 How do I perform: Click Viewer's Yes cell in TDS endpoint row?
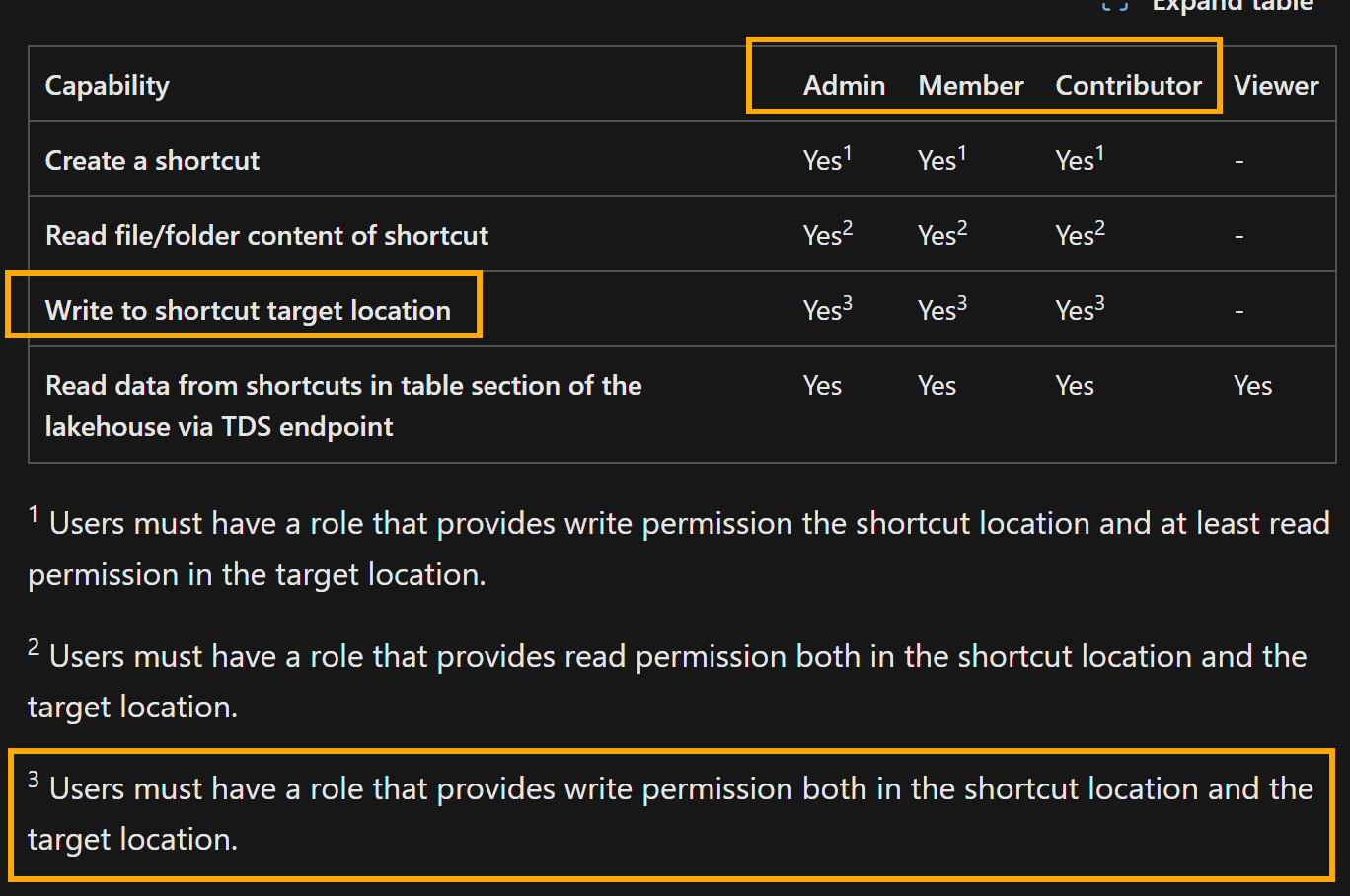pos(1252,386)
